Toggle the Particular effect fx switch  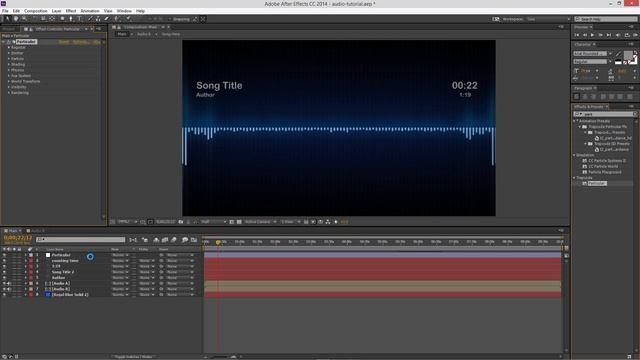point(9,42)
